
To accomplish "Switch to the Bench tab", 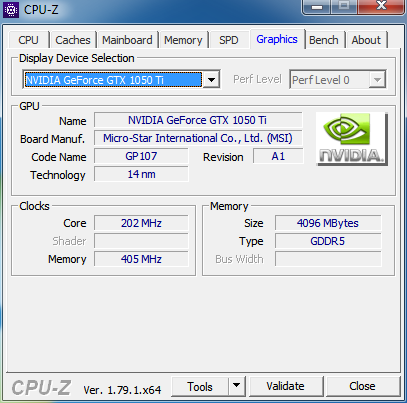I will pos(324,40).
